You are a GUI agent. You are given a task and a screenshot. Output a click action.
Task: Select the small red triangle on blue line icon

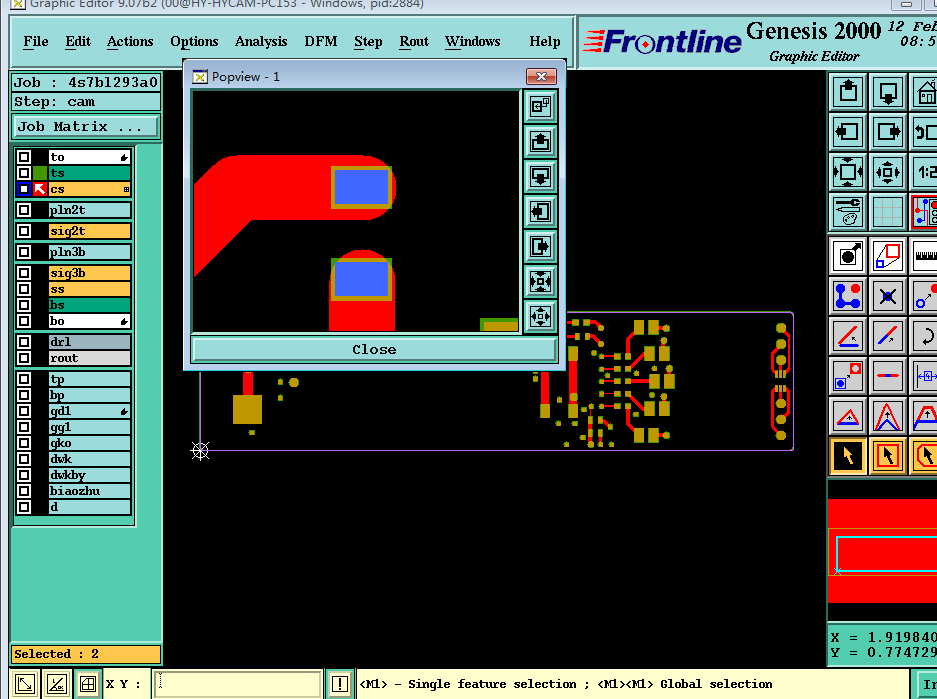[x=848, y=416]
